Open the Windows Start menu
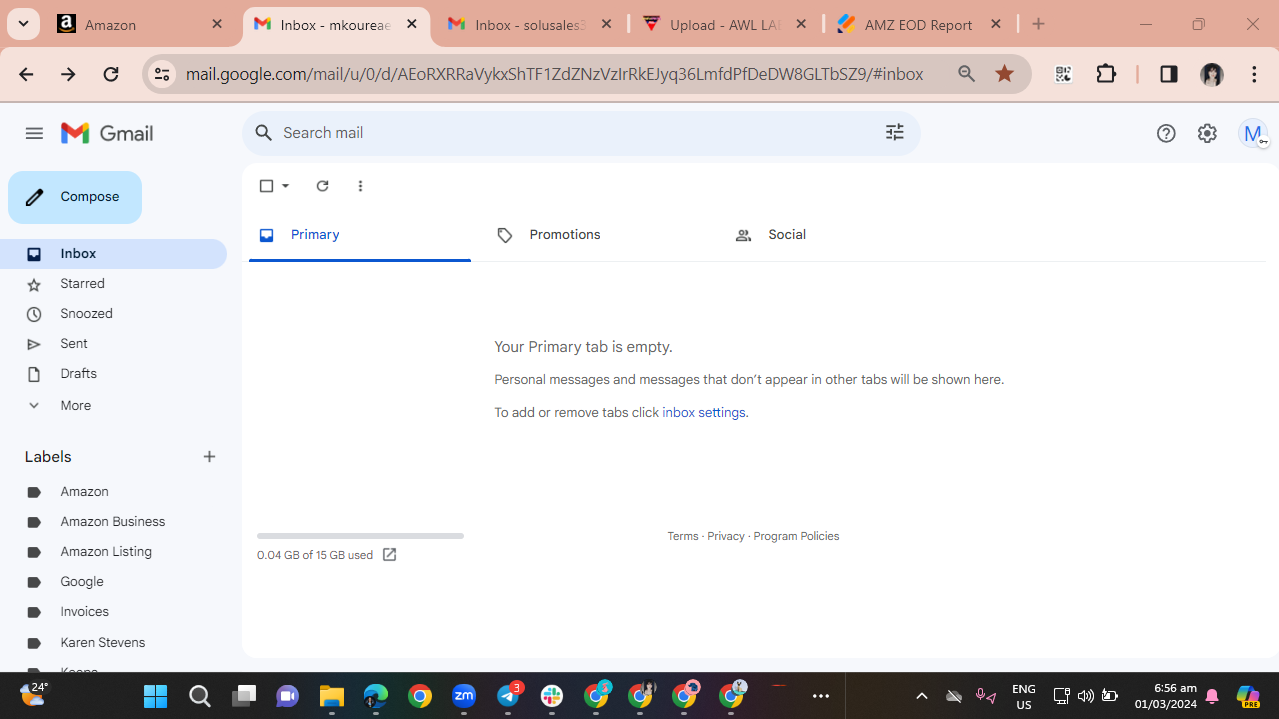Image resolution: width=1279 pixels, height=719 pixels. point(156,696)
